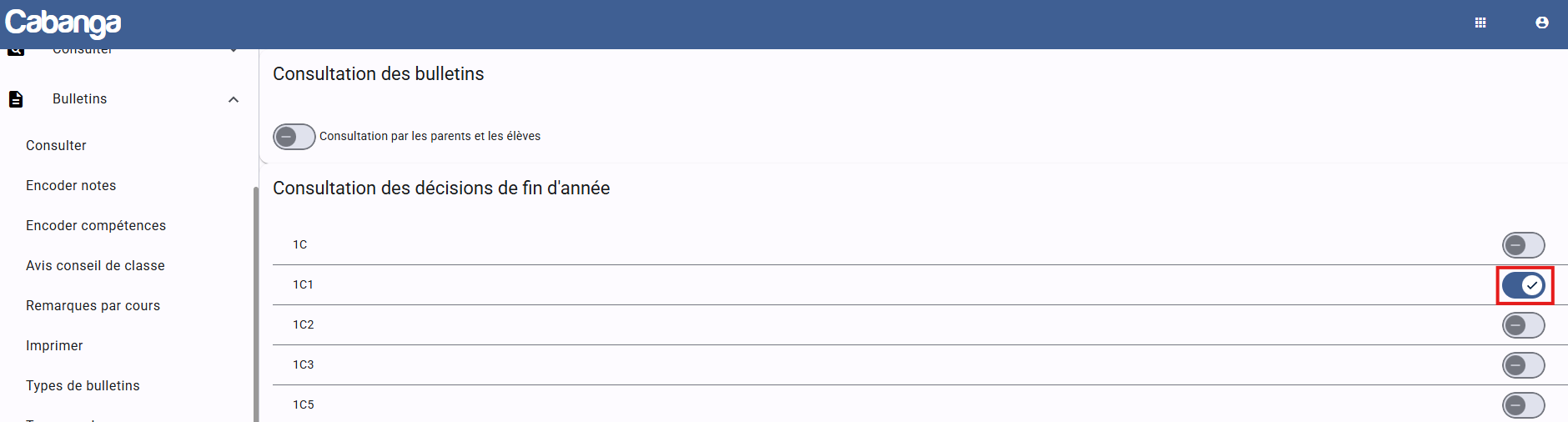Open the user account menu
The height and width of the screenshot is (422, 1568).
point(1542,23)
